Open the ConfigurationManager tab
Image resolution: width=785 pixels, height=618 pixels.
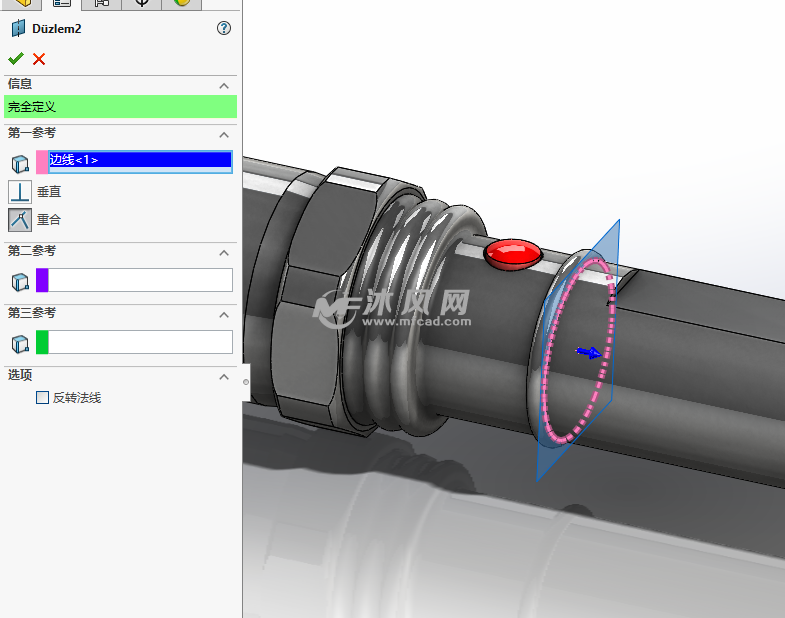[101, 3]
